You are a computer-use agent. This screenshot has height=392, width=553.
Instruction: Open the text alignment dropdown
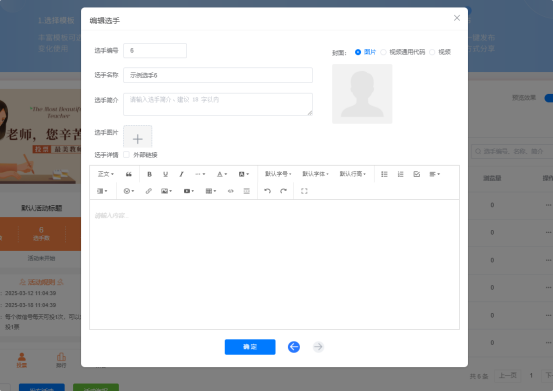(434, 174)
